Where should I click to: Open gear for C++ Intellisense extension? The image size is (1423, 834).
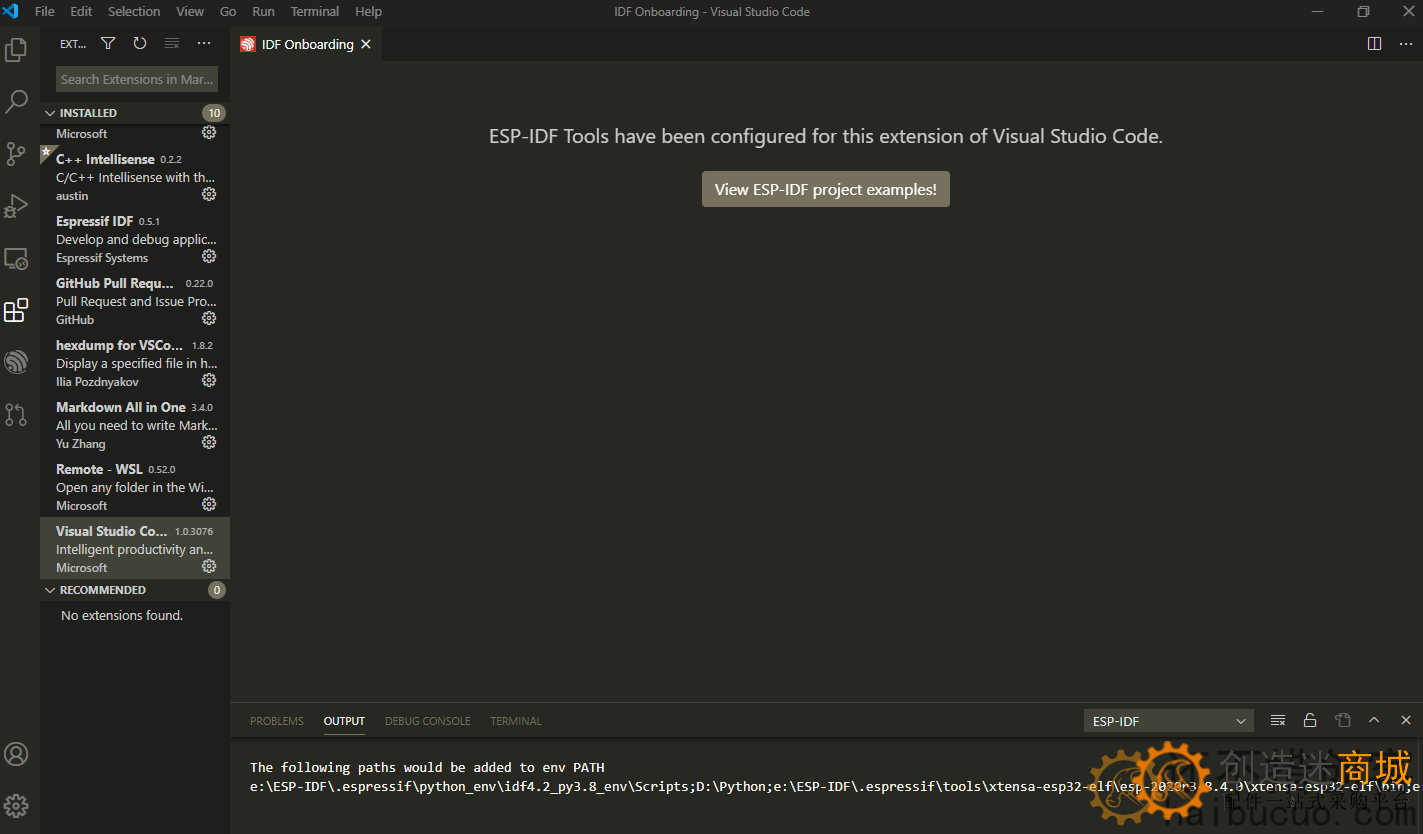click(209, 194)
